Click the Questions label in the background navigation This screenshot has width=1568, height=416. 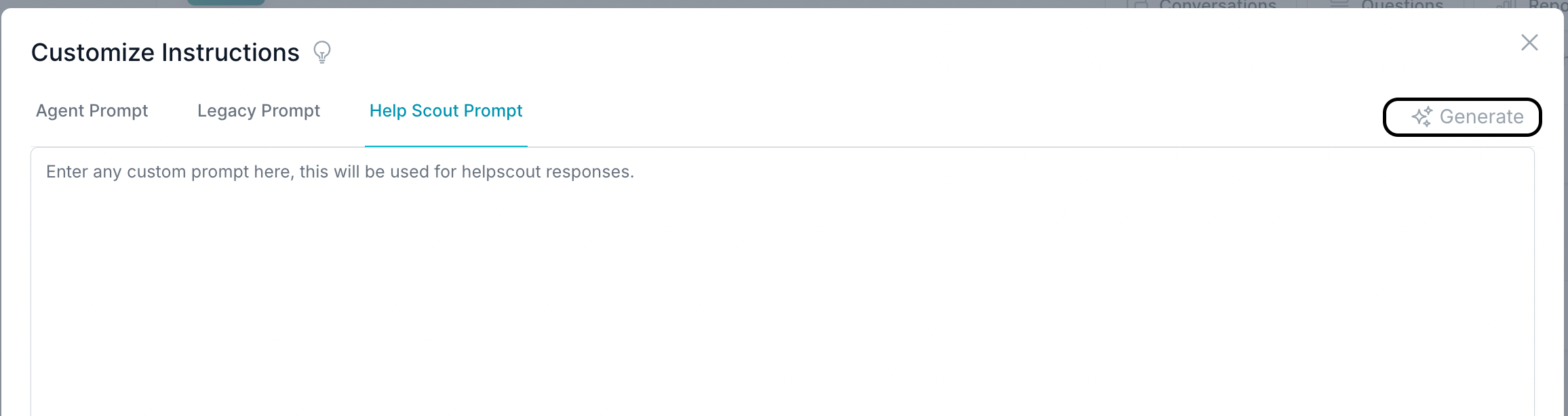1402,4
